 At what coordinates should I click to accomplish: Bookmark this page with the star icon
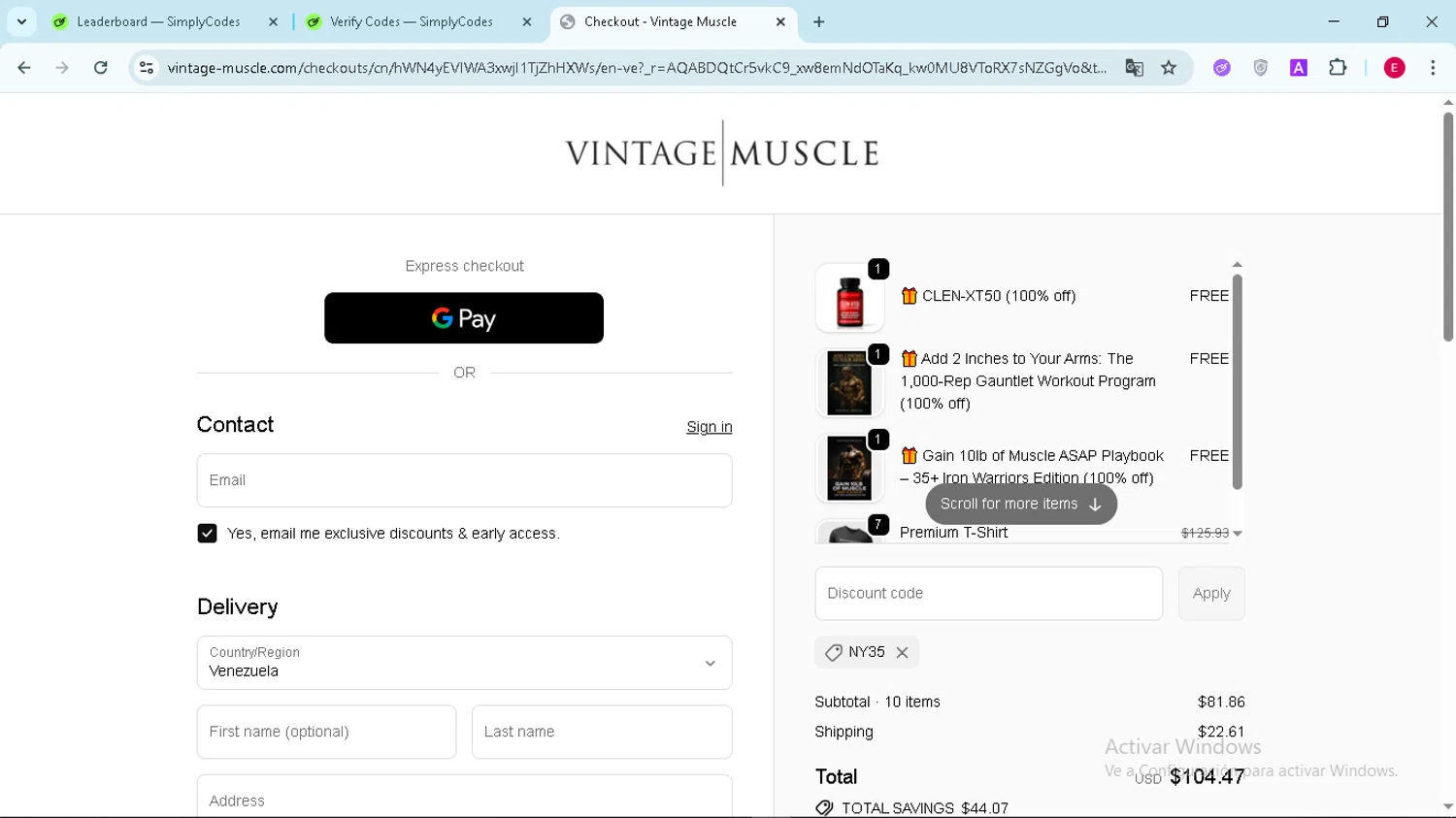pos(1169,68)
